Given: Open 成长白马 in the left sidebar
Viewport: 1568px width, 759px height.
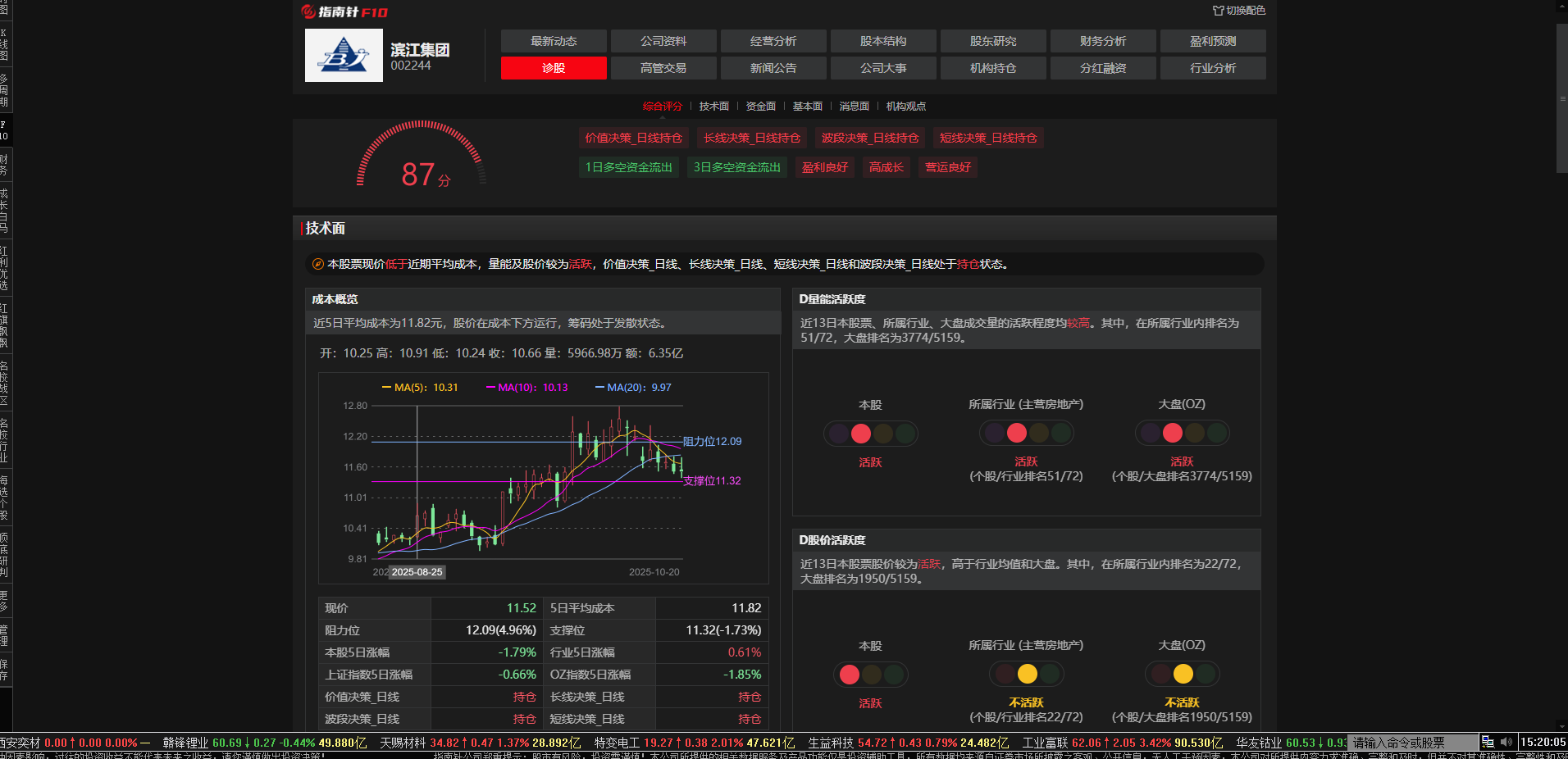Looking at the screenshot, I should coord(4,211).
